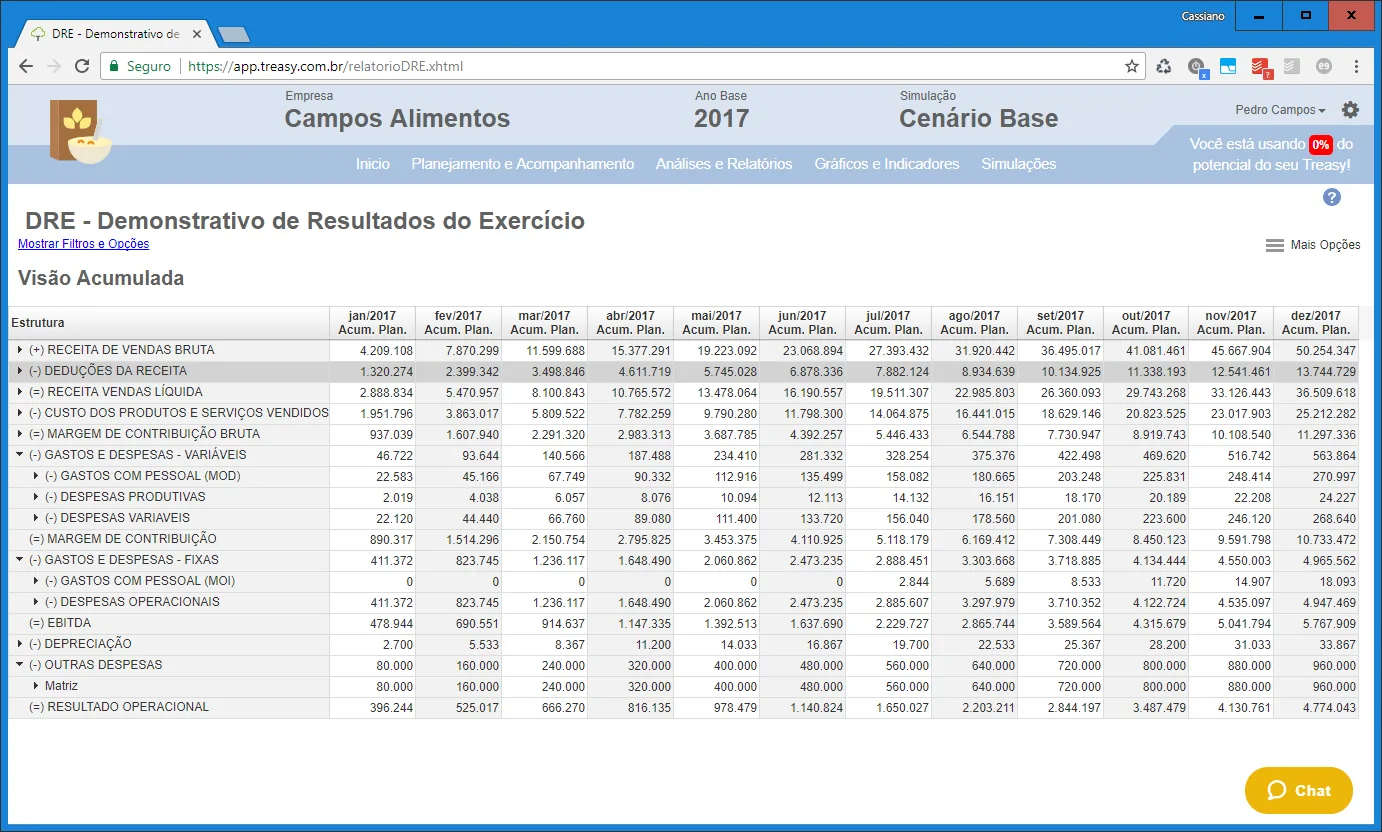
Task: Expand the DEDUÇÕES DA RECEITA row
Action: pos(20,371)
